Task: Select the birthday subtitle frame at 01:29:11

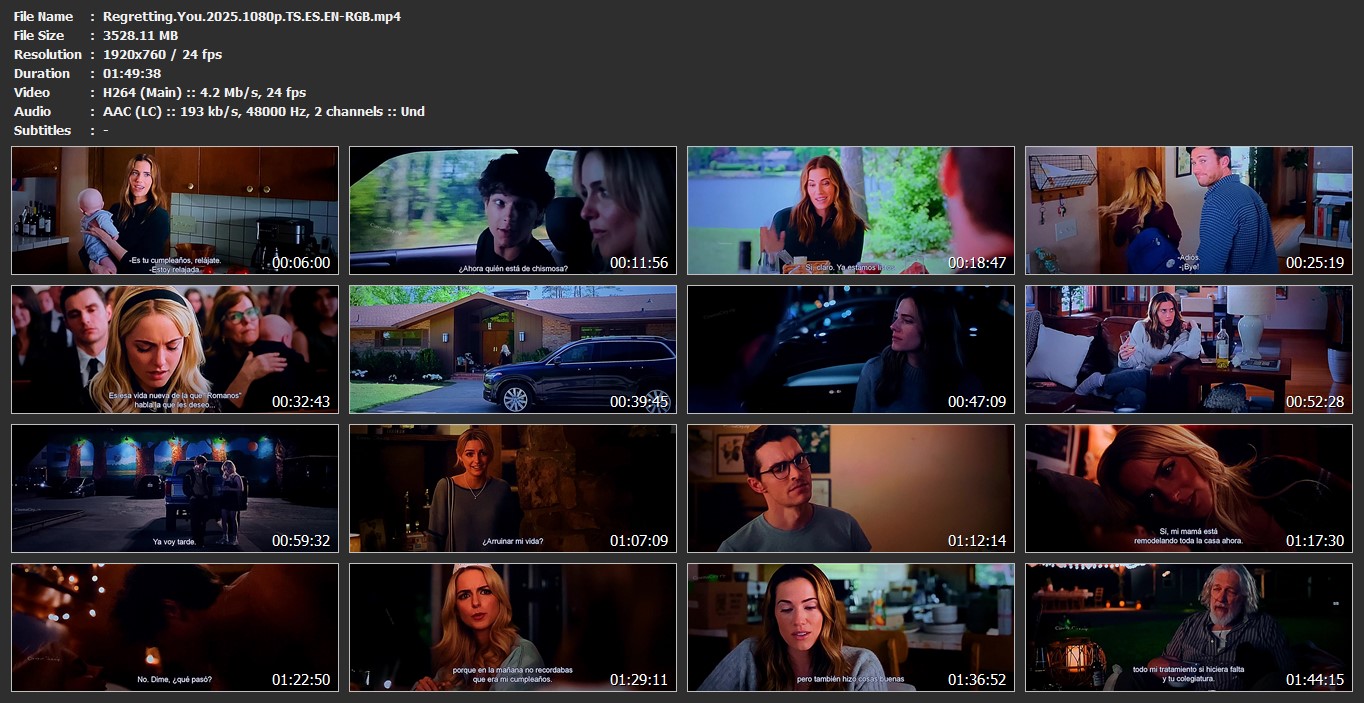Action: (513, 628)
